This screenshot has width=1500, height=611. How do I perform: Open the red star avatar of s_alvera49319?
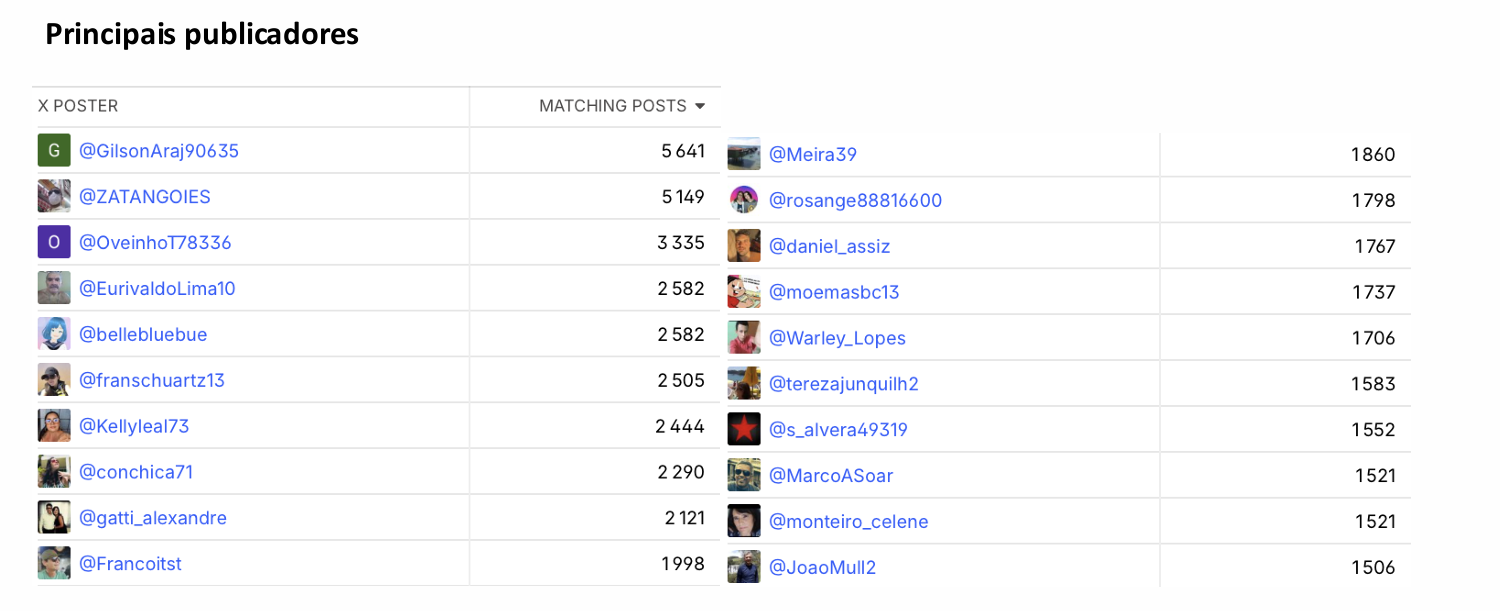coord(744,430)
